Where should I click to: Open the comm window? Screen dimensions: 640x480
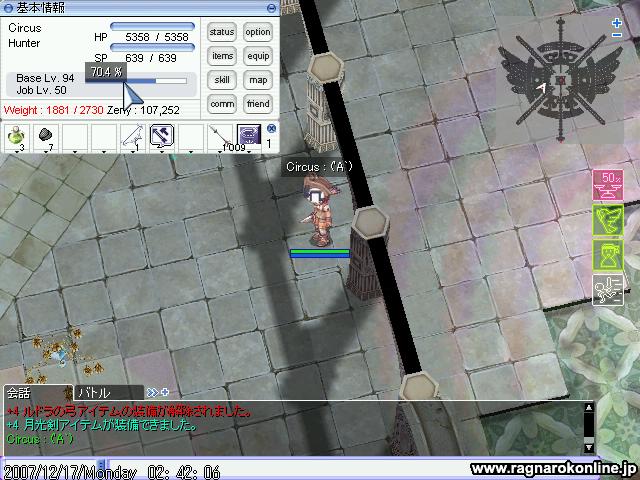point(222,104)
